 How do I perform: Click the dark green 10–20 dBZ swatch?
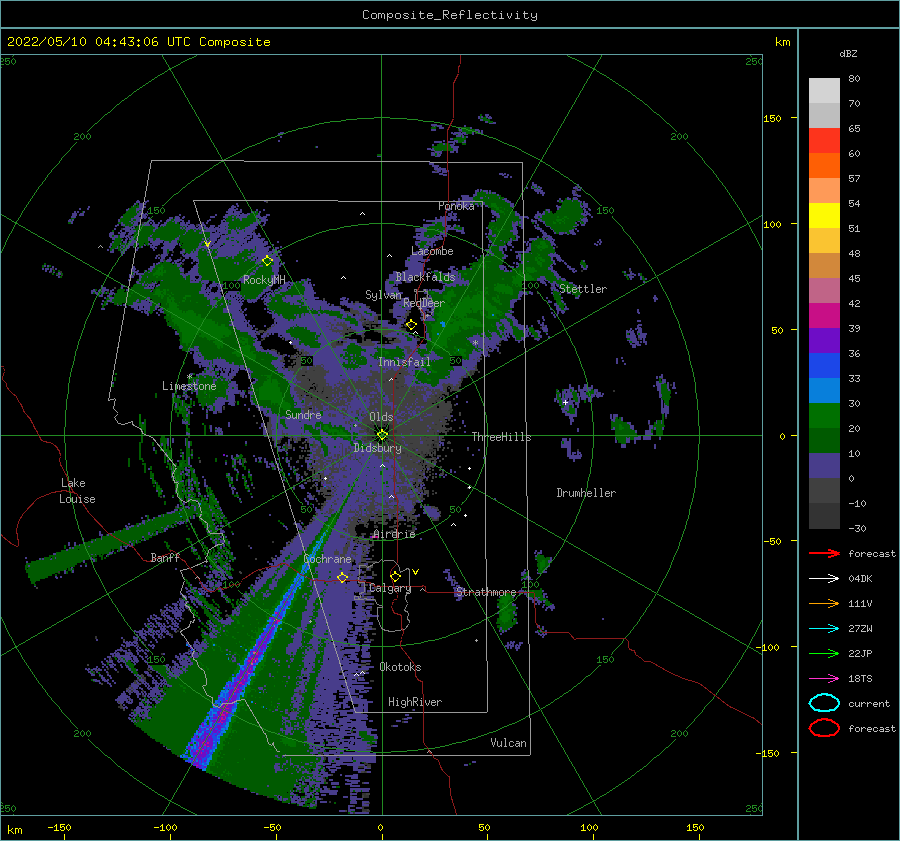[824, 440]
